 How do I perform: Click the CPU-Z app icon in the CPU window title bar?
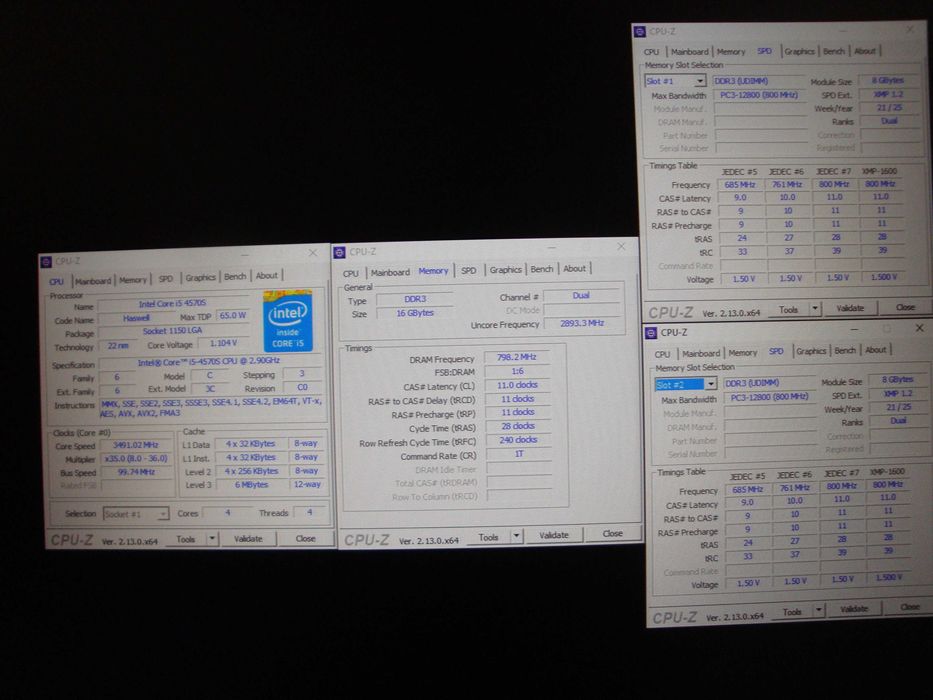click(46, 262)
